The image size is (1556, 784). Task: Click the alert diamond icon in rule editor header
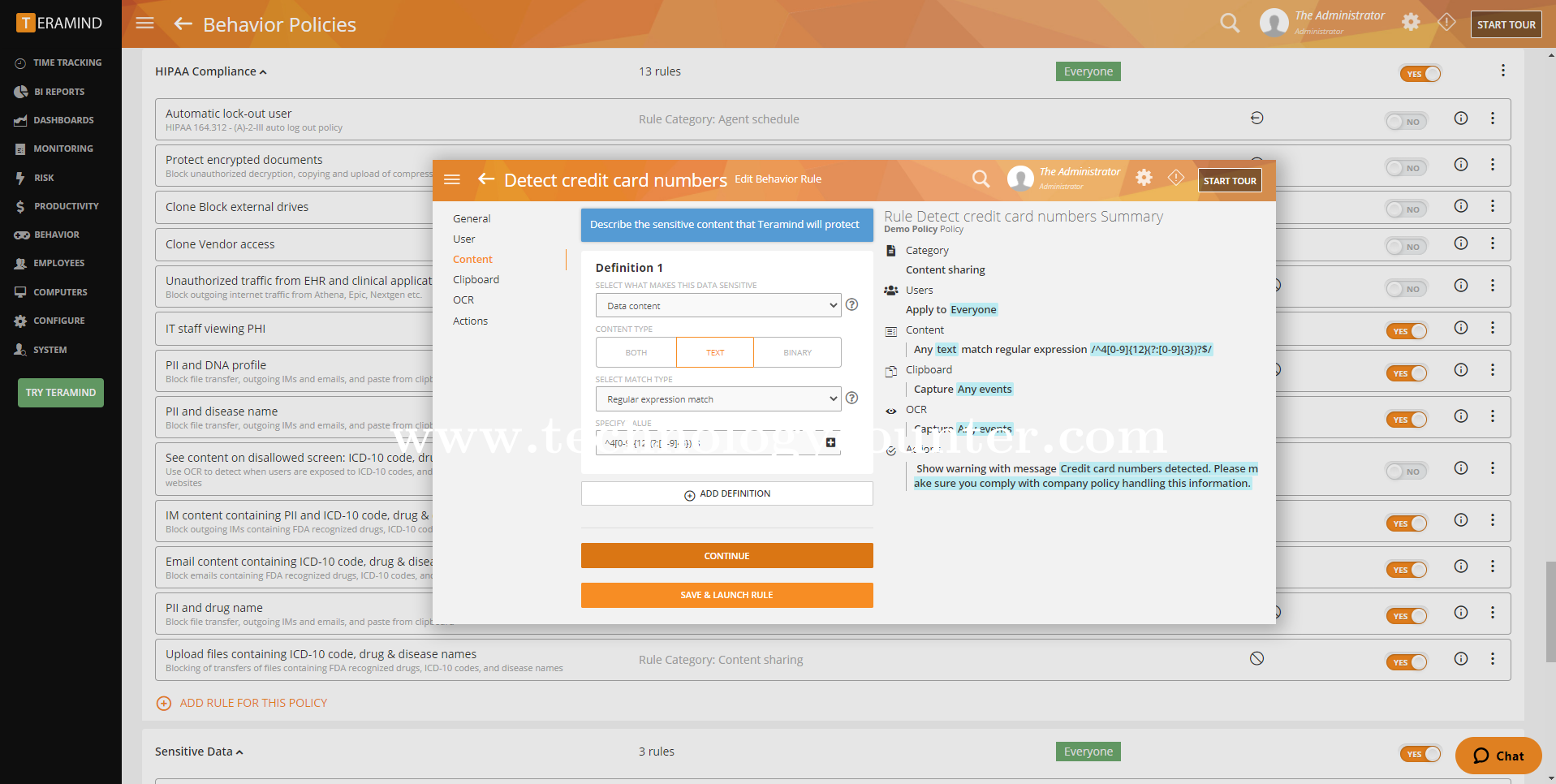pos(1175,178)
